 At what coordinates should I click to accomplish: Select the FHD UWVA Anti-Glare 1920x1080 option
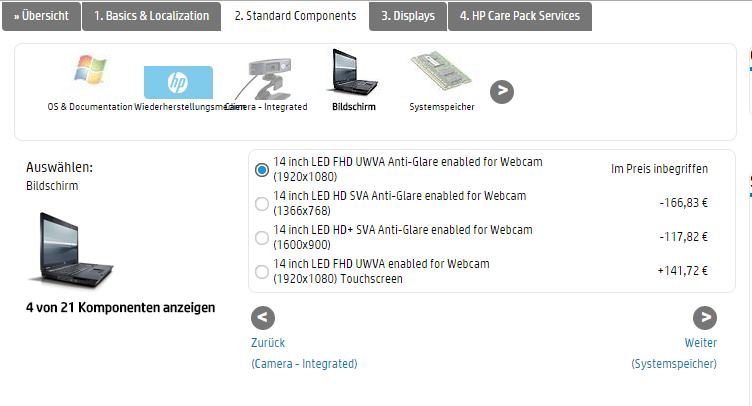[x=262, y=170]
